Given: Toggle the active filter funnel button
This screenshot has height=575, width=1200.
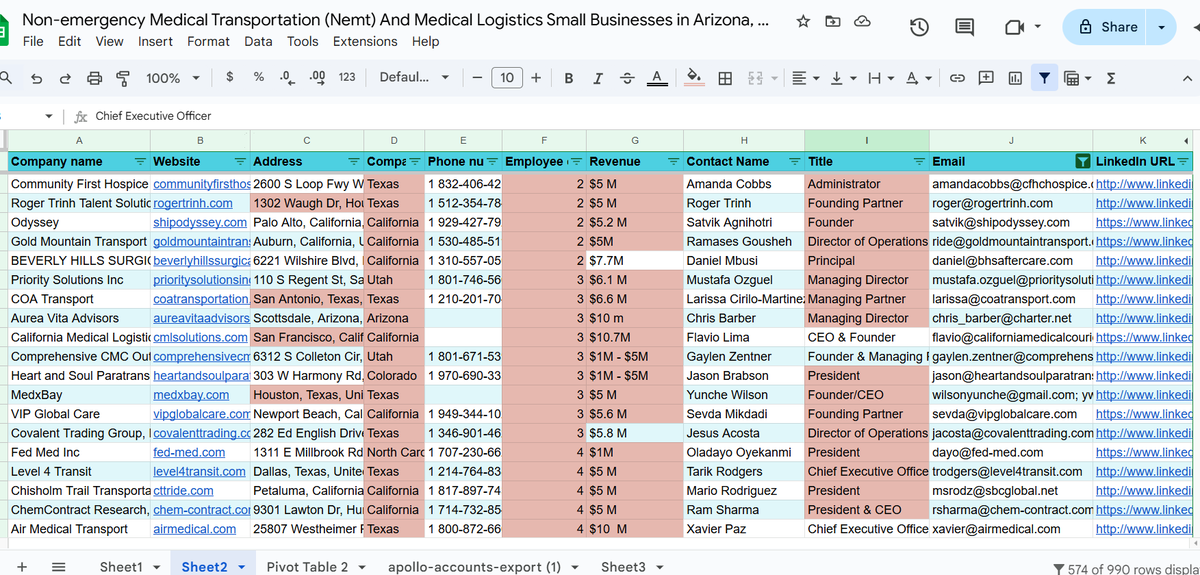Looking at the screenshot, I should coord(1044,78).
